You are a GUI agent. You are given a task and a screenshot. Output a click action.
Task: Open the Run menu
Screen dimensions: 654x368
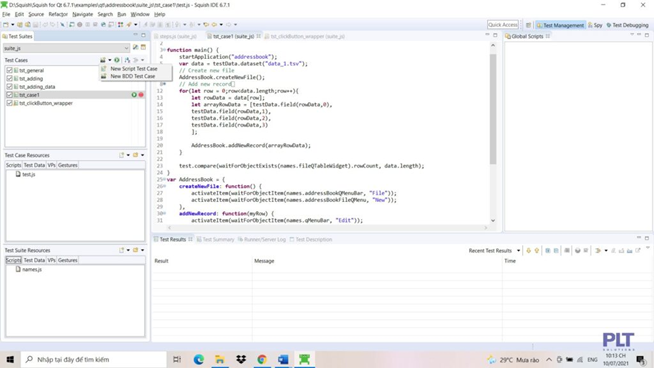(x=121, y=14)
